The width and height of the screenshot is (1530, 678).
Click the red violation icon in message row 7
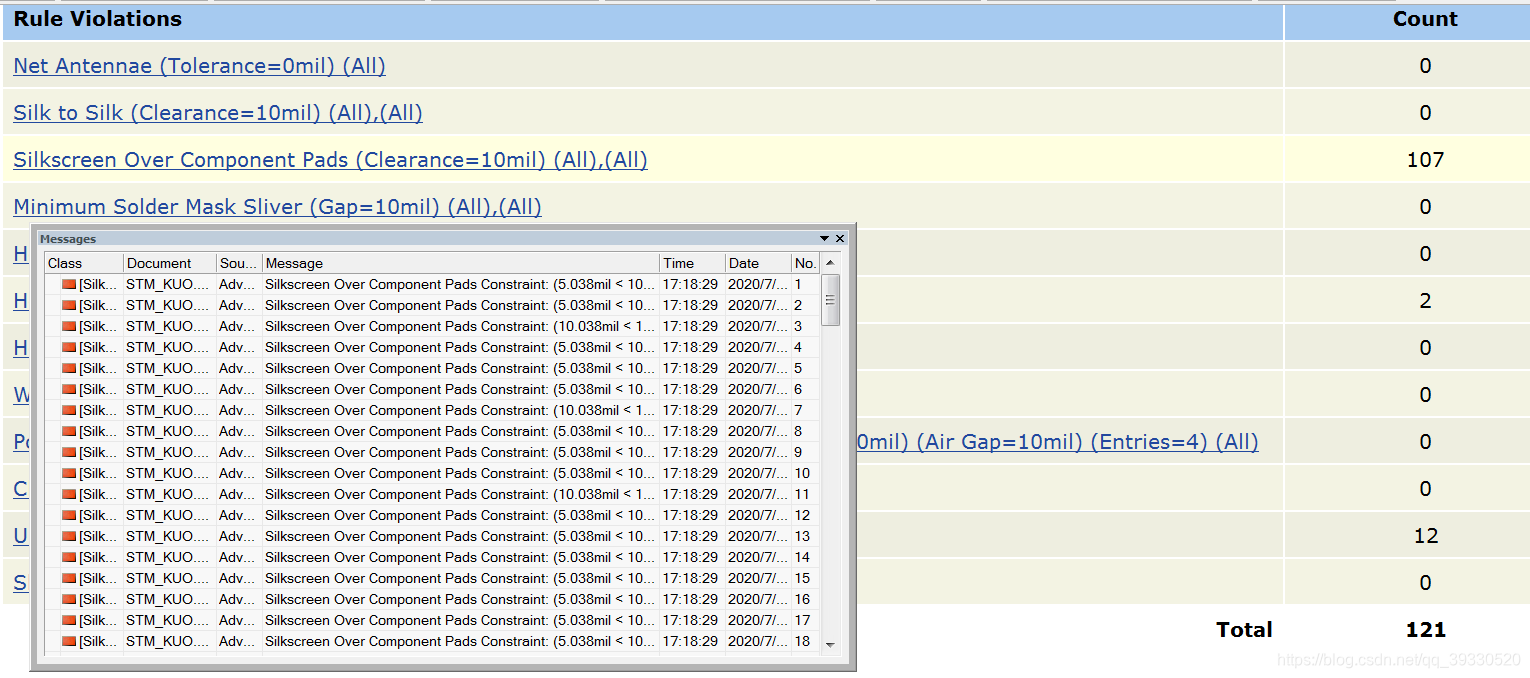tap(69, 410)
